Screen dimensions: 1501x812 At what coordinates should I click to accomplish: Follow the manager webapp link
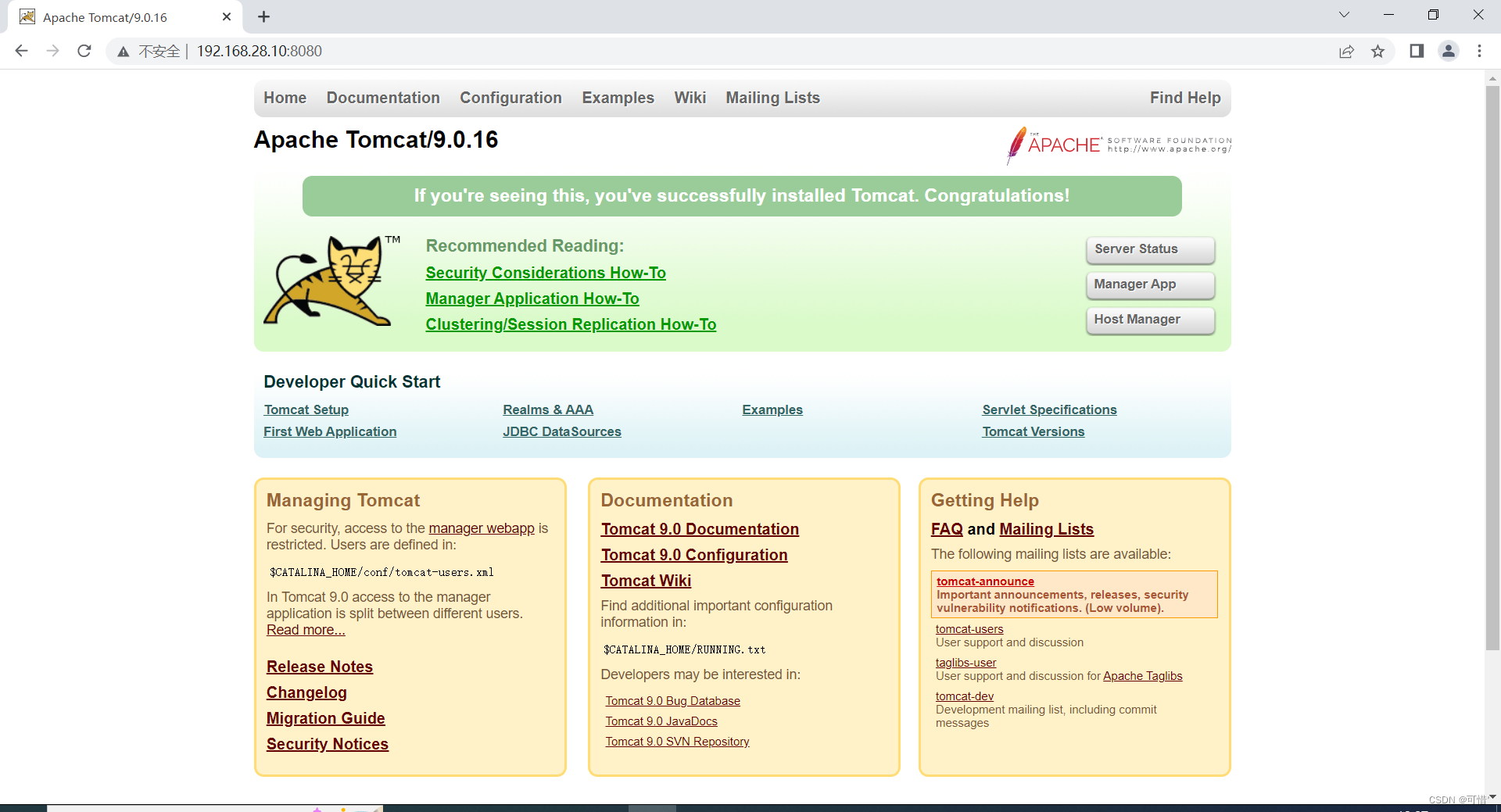pos(482,528)
